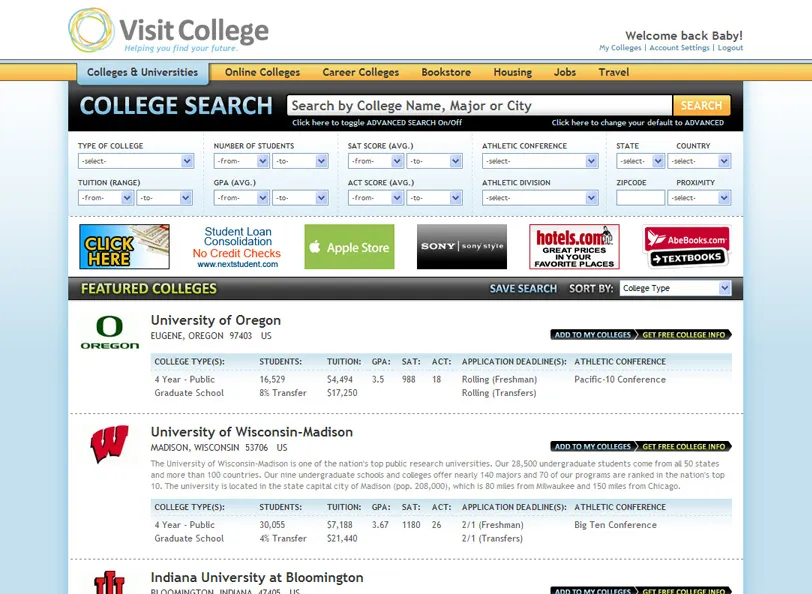This screenshot has height=594, width=812.
Task: Open the Housing tab
Action: tap(513, 73)
